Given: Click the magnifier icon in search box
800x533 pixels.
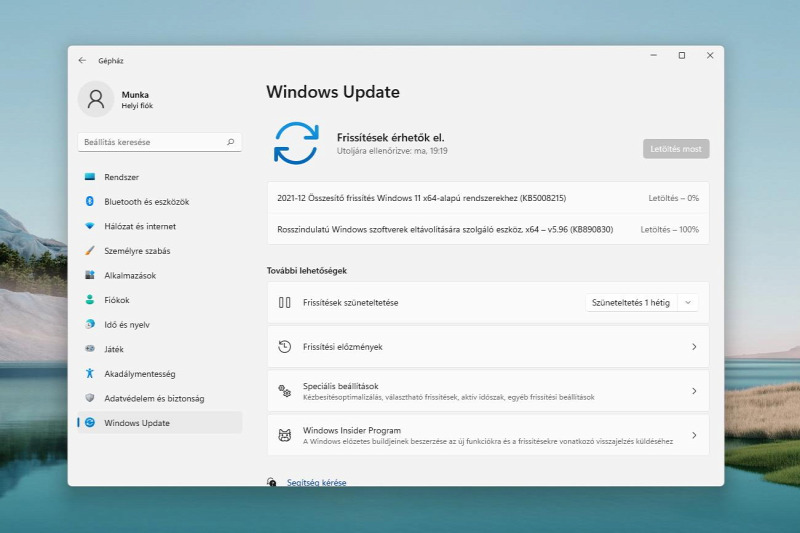Looking at the screenshot, I should coord(231,142).
